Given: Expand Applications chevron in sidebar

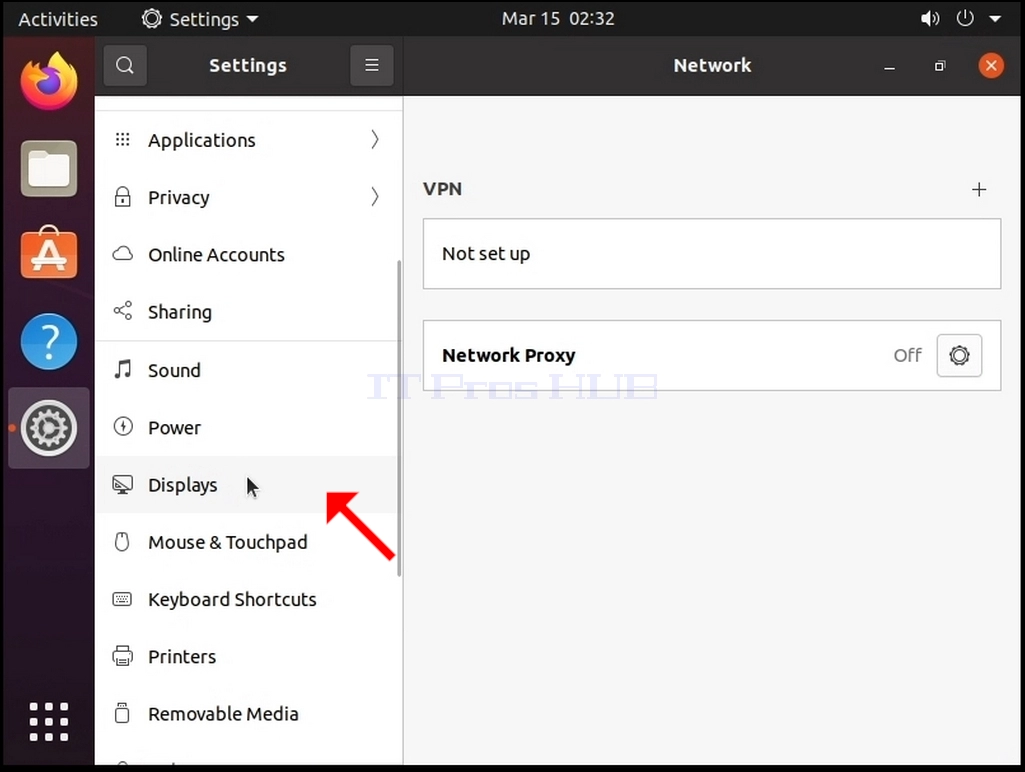Looking at the screenshot, I should tap(375, 139).
